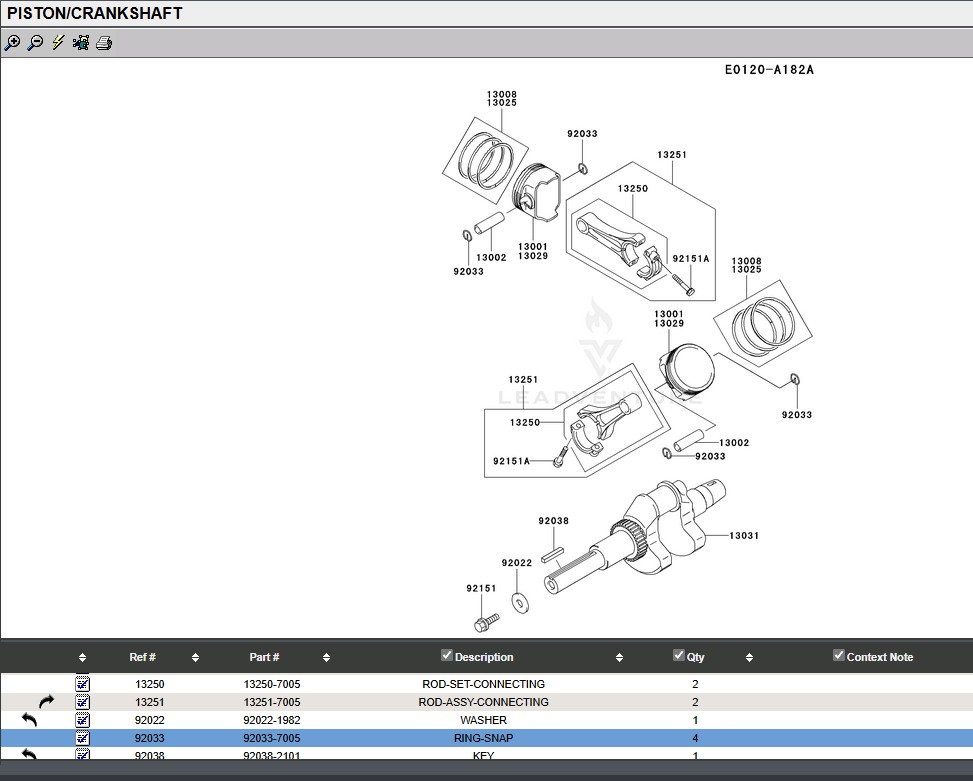
Task: Click the zoom out magnifier icon
Action: (35, 43)
